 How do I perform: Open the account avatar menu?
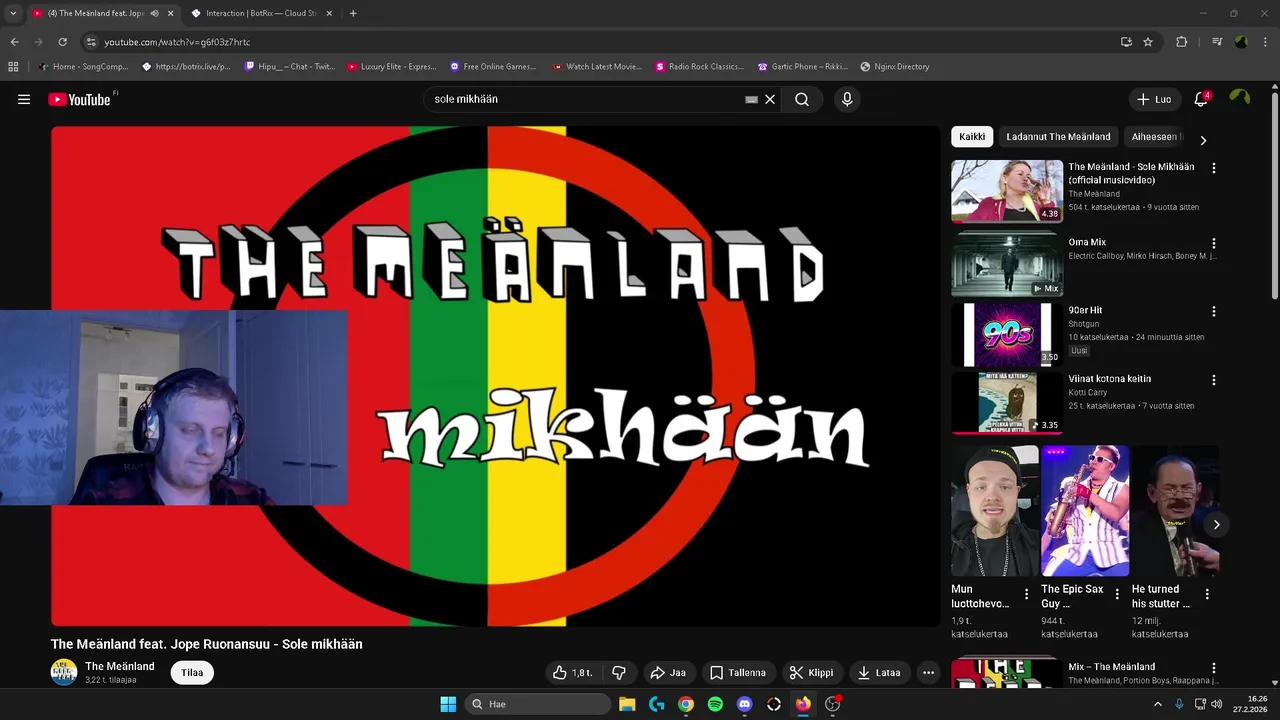pos(1240,98)
